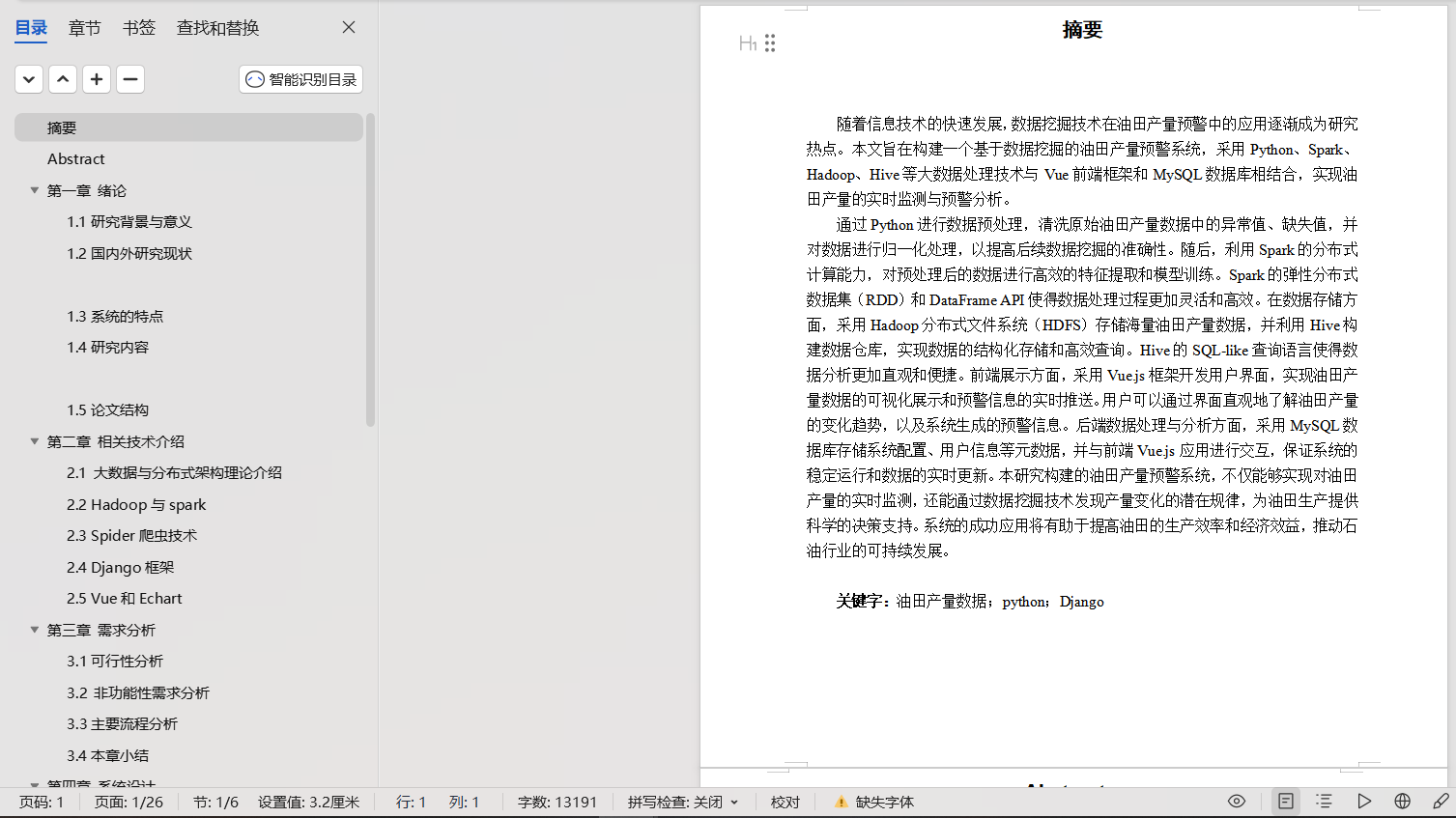The height and width of the screenshot is (818, 1456).
Task: Click the globe web layout icon
Action: click(1402, 802)
